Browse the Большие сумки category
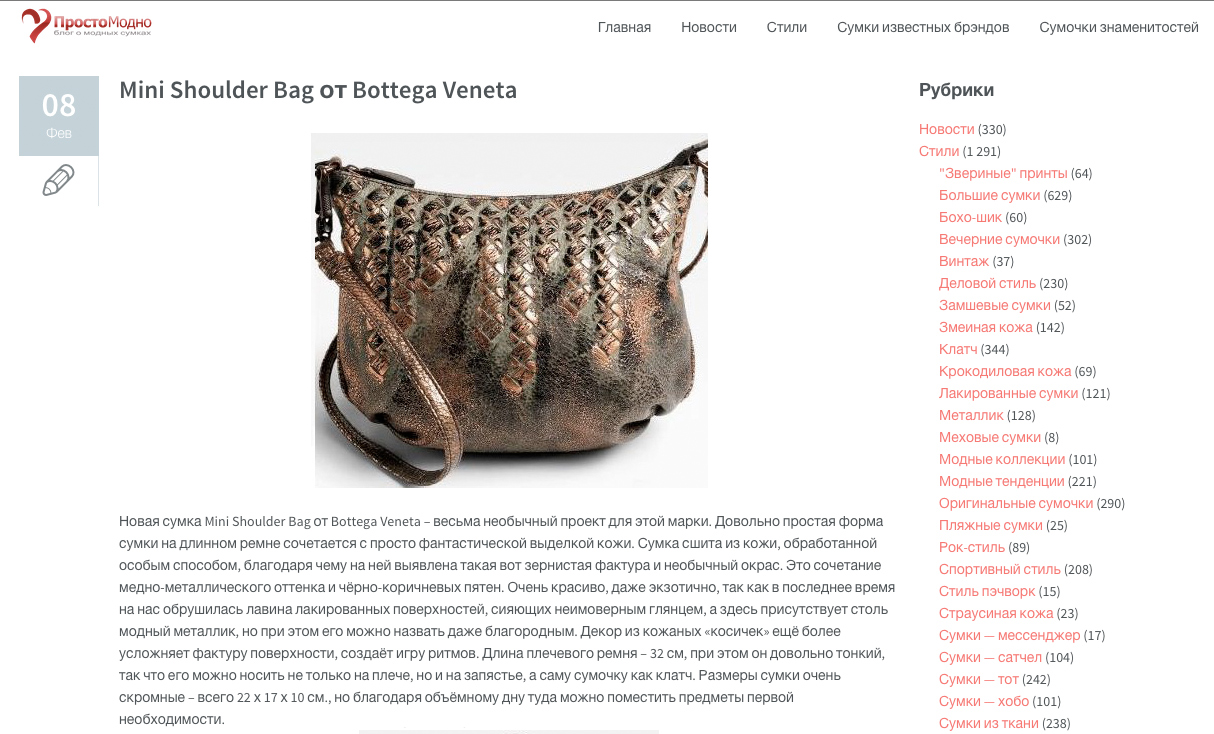 coord(989,195)
